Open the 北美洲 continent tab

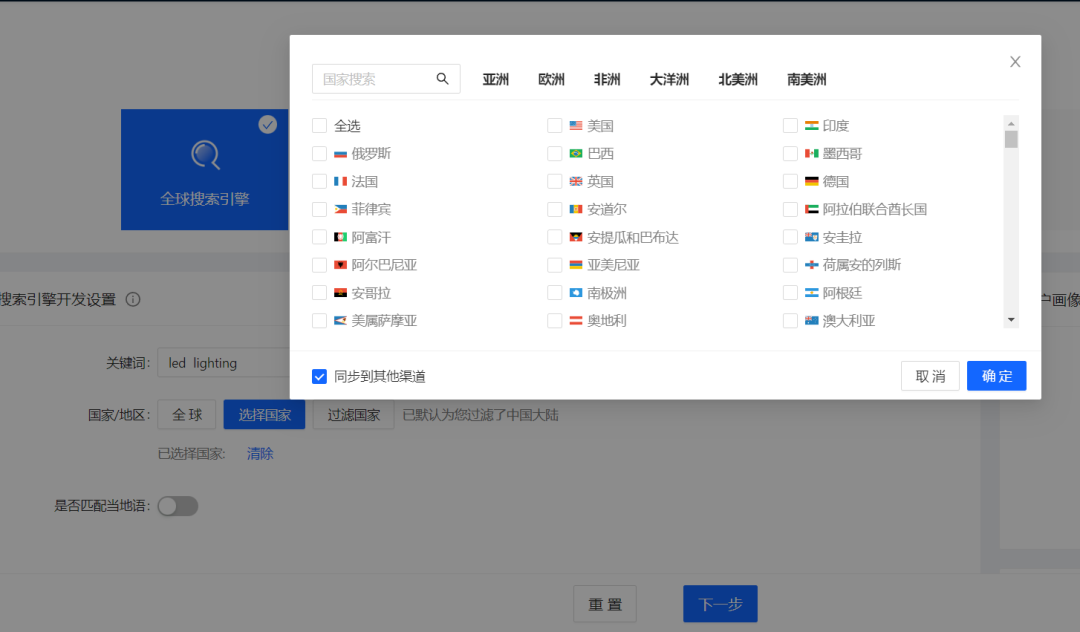(737, 80)
